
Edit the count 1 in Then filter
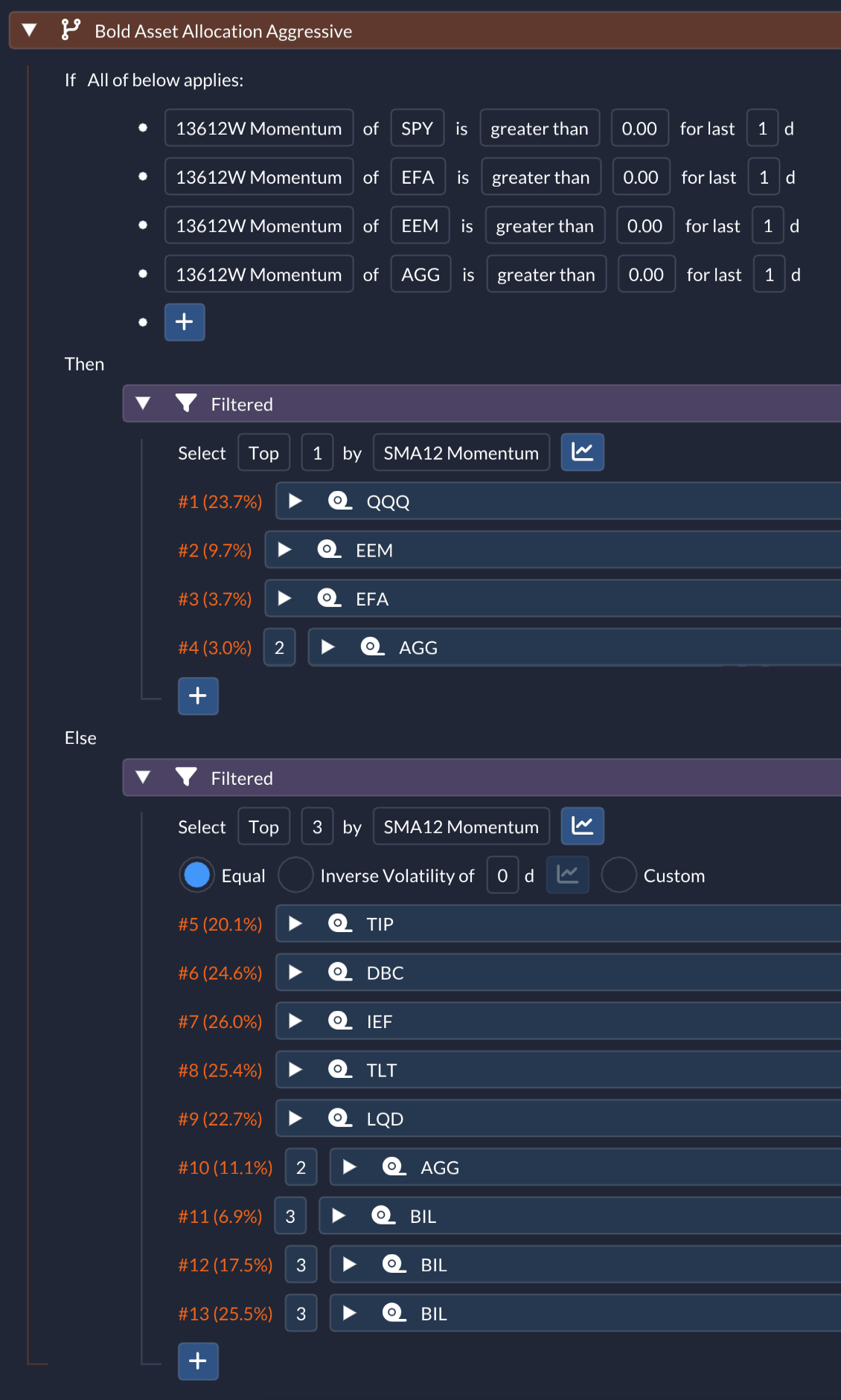[317, 453]
